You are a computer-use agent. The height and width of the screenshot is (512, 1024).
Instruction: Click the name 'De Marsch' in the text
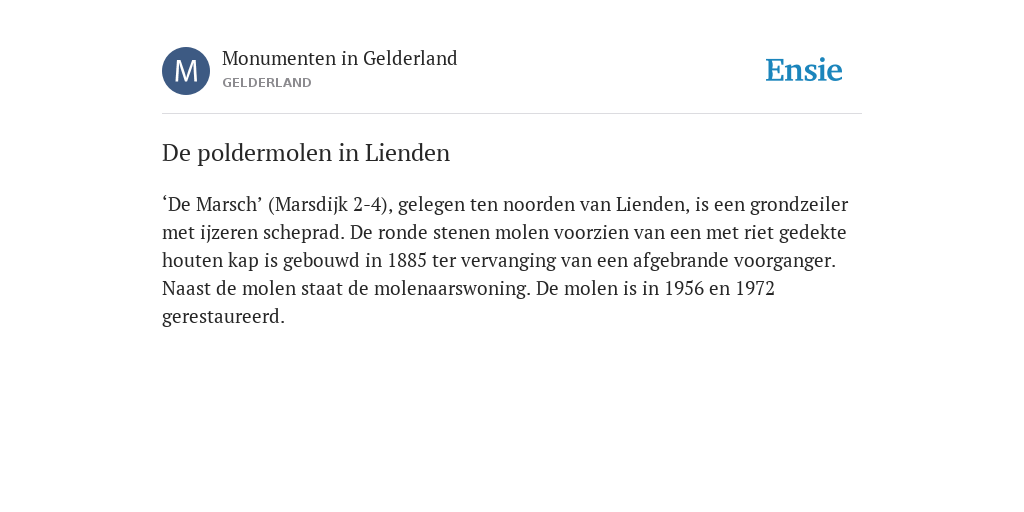point(212,204)
